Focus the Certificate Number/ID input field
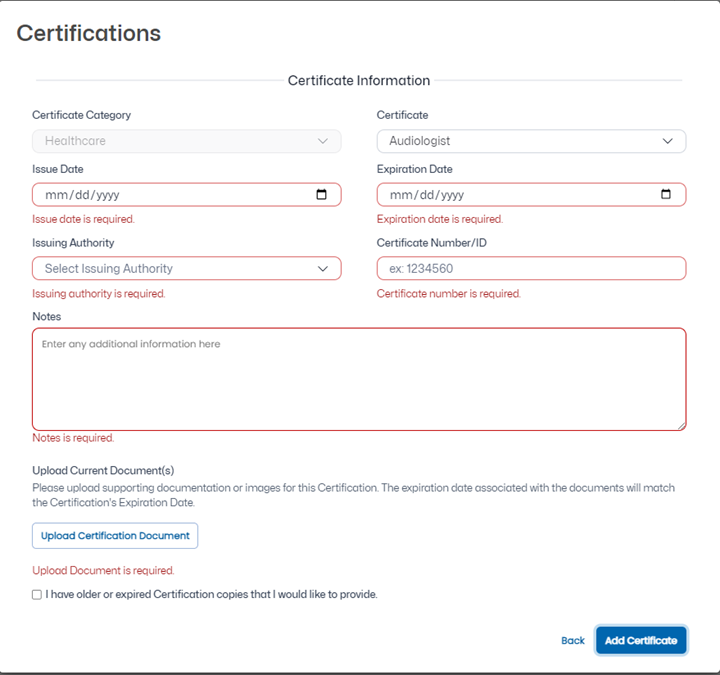This screenshot has height=675, width=720. [530, 269]
